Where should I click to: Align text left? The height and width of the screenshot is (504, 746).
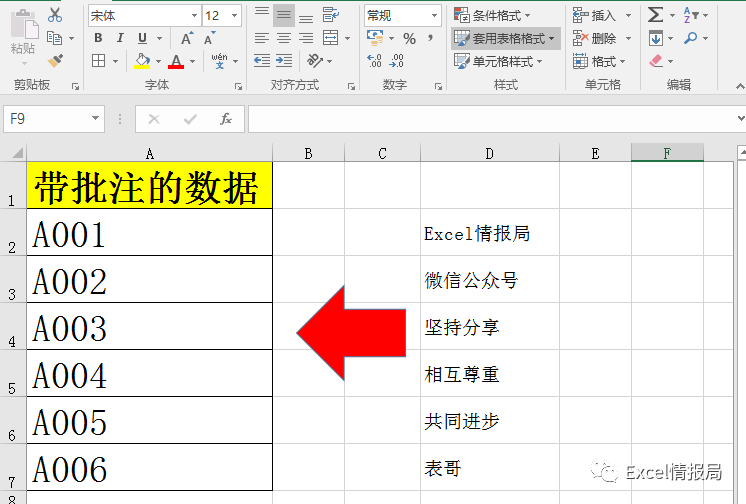pos(262,38)
